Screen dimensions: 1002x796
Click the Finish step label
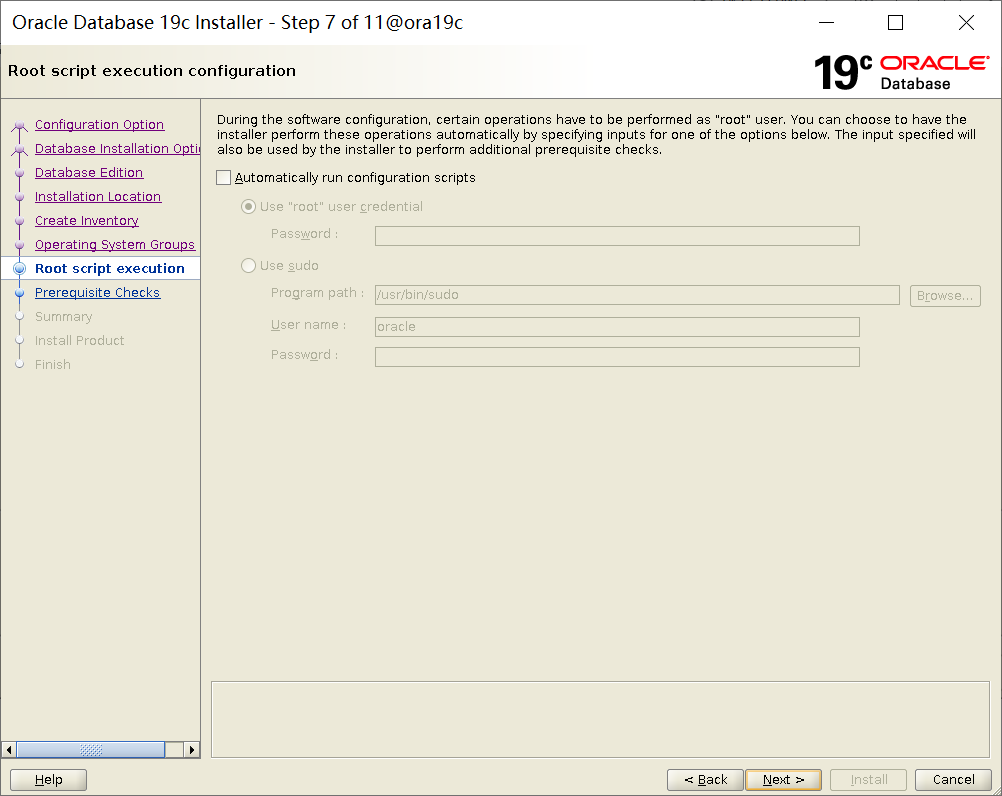click(52, 364)
